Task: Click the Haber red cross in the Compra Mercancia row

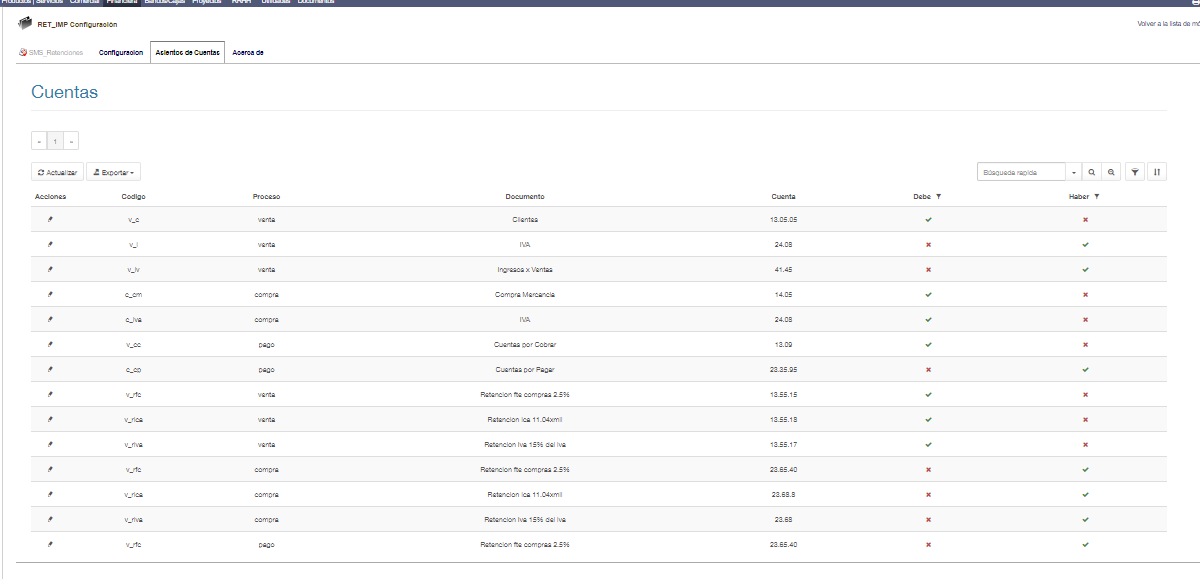Action: pyautogui.click(x=1085, y=294)
